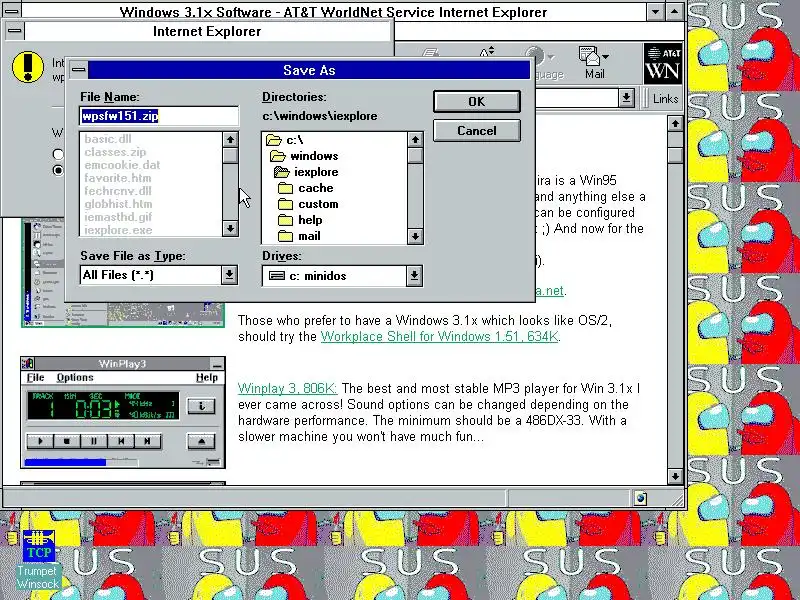Viewport: 800px width, 600px height.
Task: Select the windows folder
Action: [304, 156]
